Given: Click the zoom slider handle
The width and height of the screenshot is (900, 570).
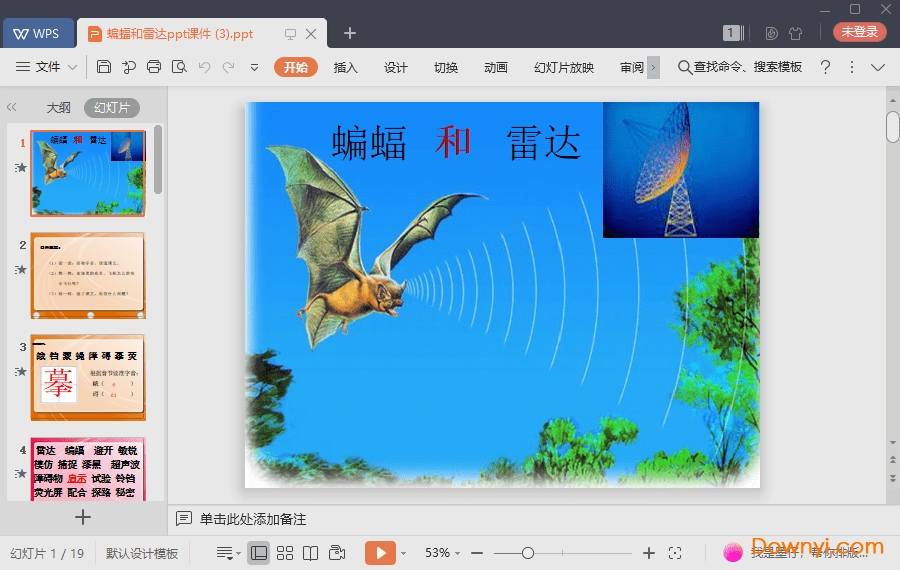Looking at the screenshot, I should 528,553.
